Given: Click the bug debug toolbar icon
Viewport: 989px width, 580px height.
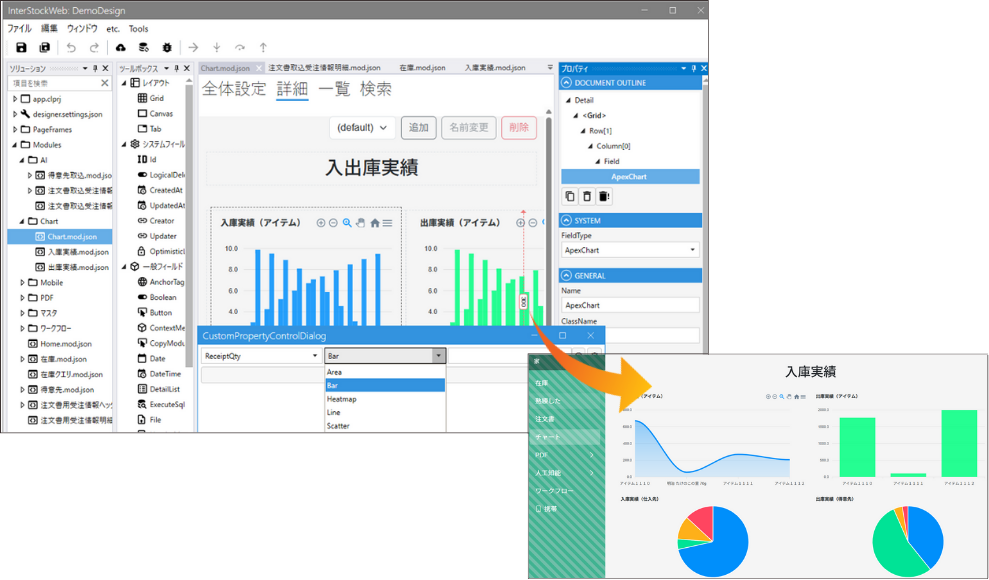Looking at the screenshot, I should 166,47.
